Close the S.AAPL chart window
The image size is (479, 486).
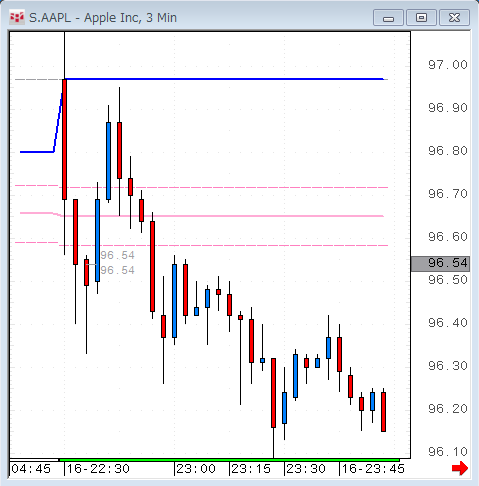pyautogui.click(x=454, y=18)
